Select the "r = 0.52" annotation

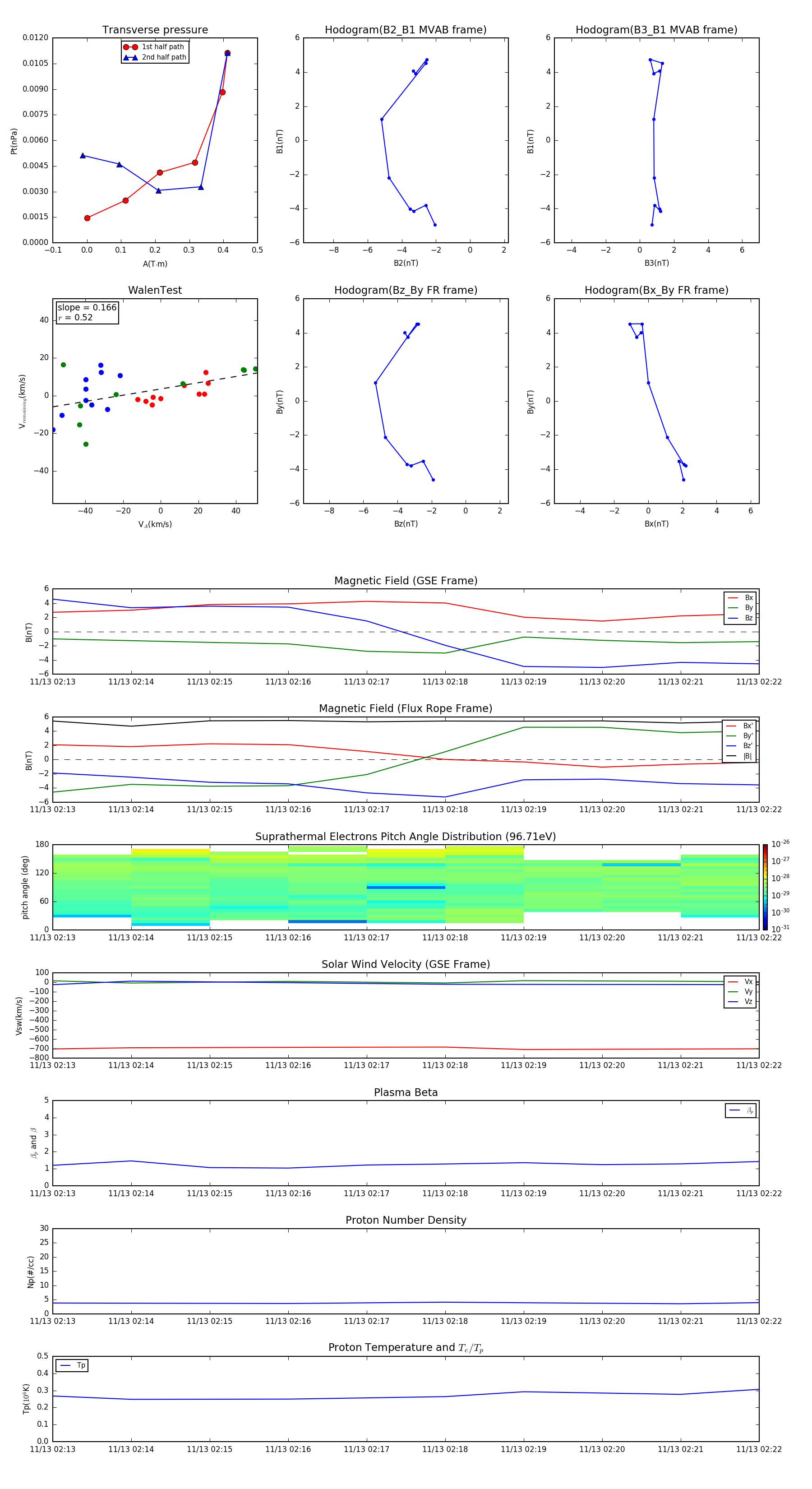coord(75,317)
